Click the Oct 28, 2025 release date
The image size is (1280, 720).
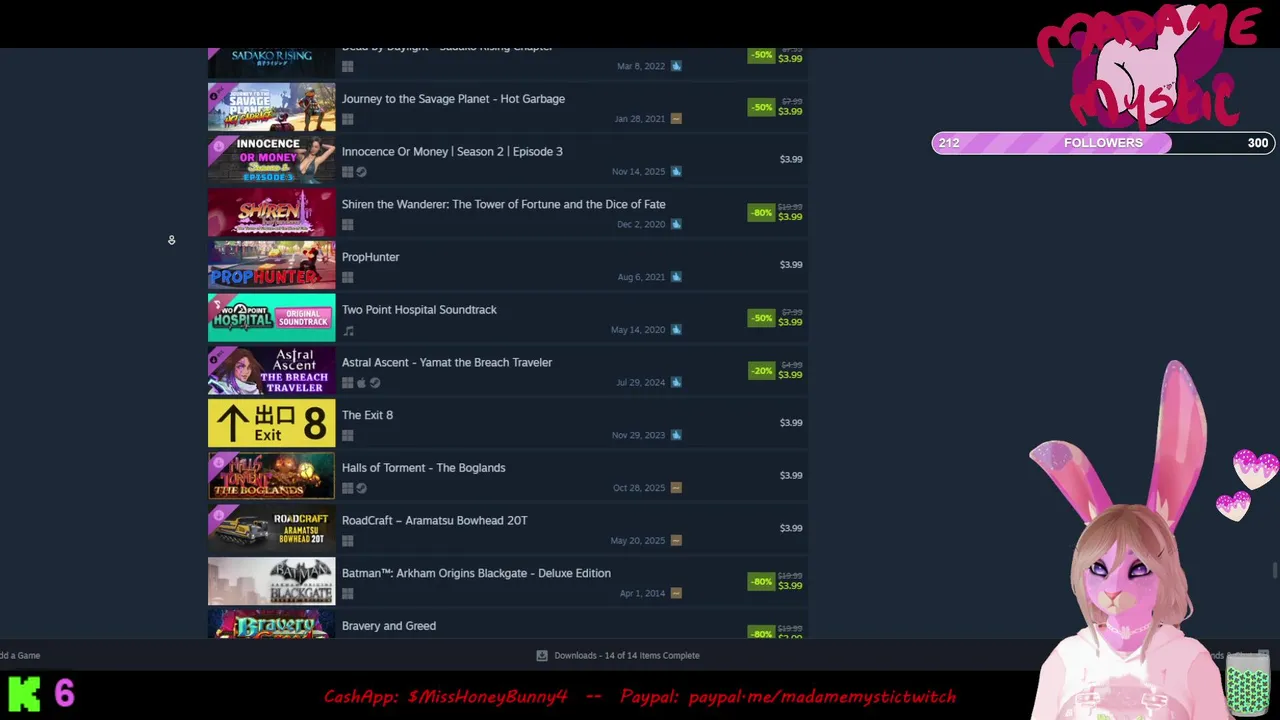(639, 488)
